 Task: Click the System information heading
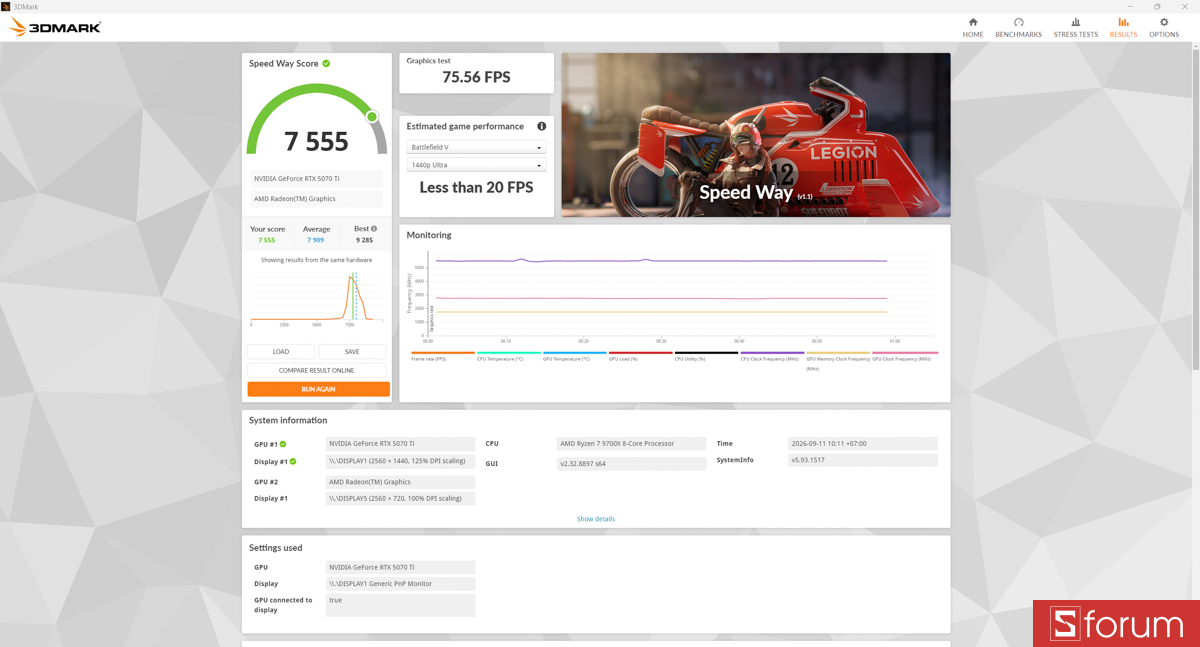coord(288,420)
